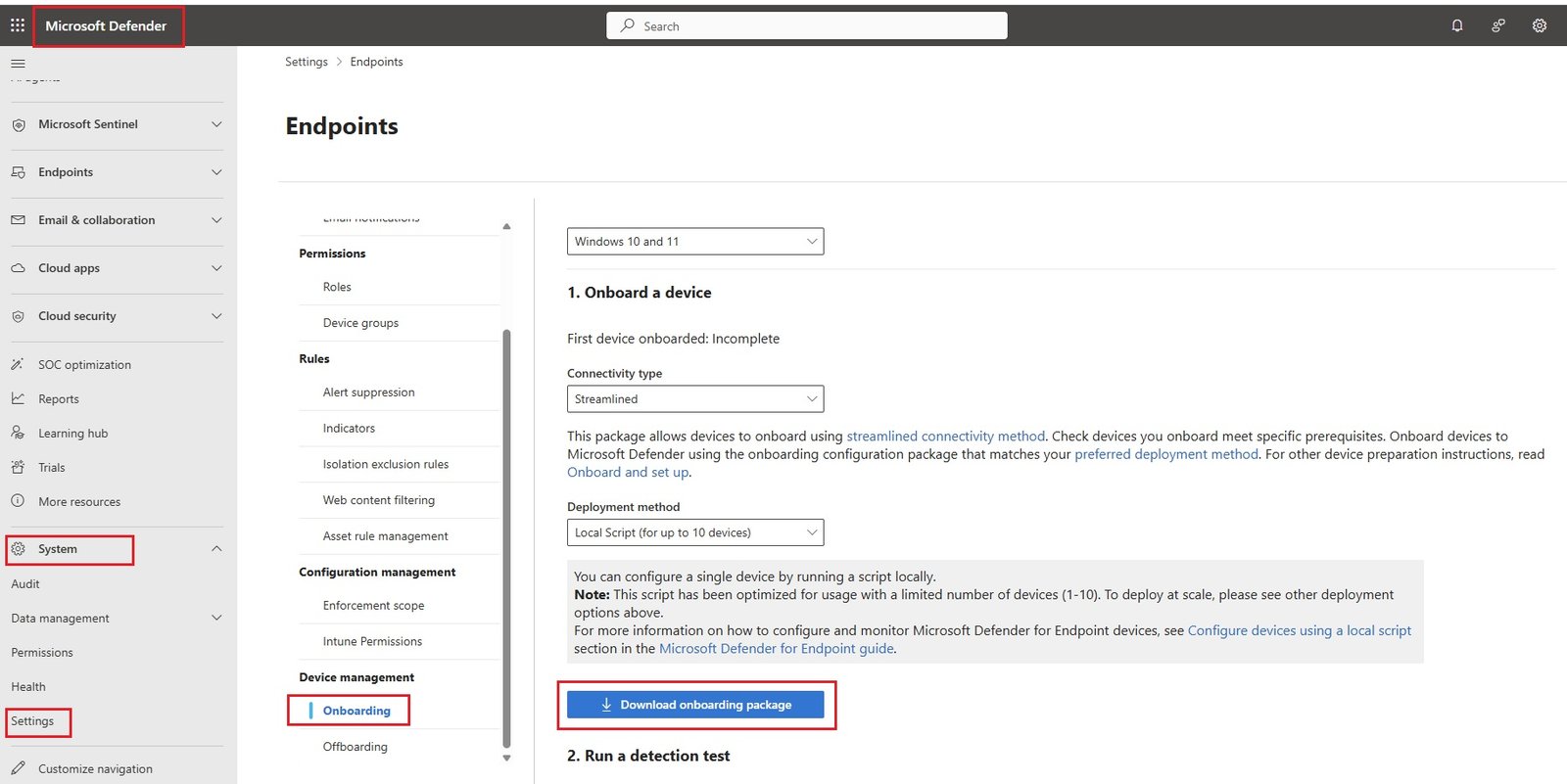Open the Windows 10 and 11 OS dropdown
1567x784 pixels.
(695, 242)
